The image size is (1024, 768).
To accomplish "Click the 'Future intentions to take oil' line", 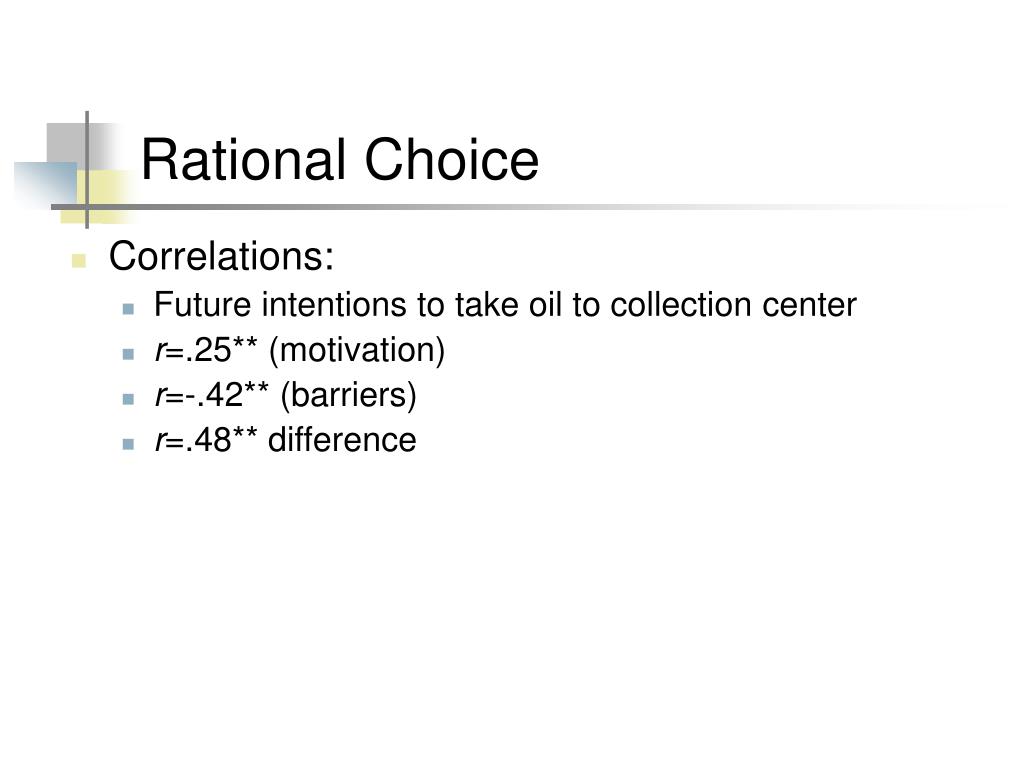I will 505,305.
